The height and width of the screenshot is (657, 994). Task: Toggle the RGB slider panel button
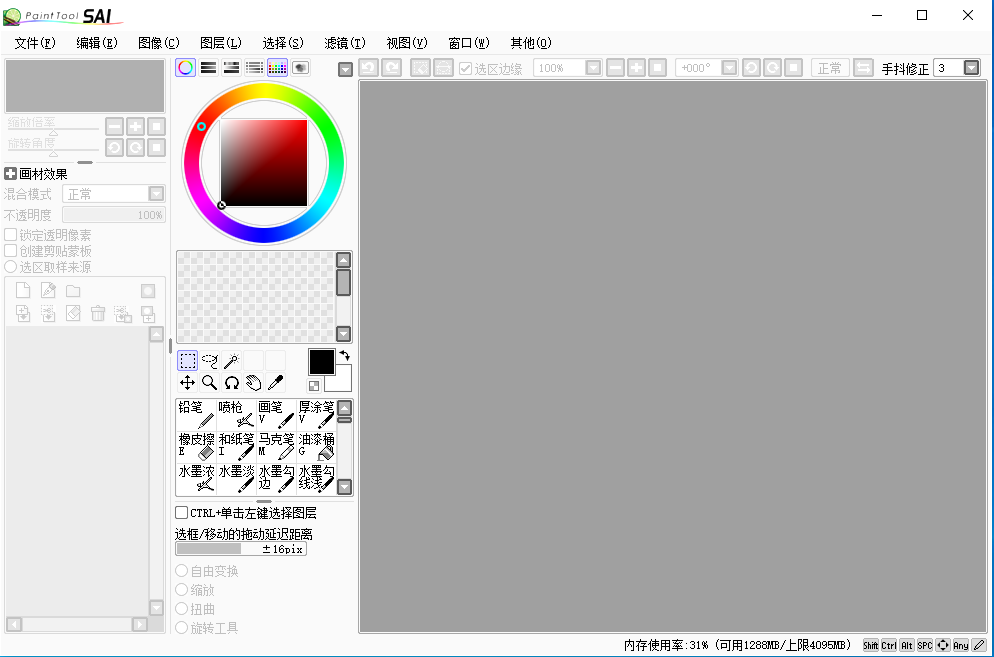pyautogui.click(x=209, y=68)
